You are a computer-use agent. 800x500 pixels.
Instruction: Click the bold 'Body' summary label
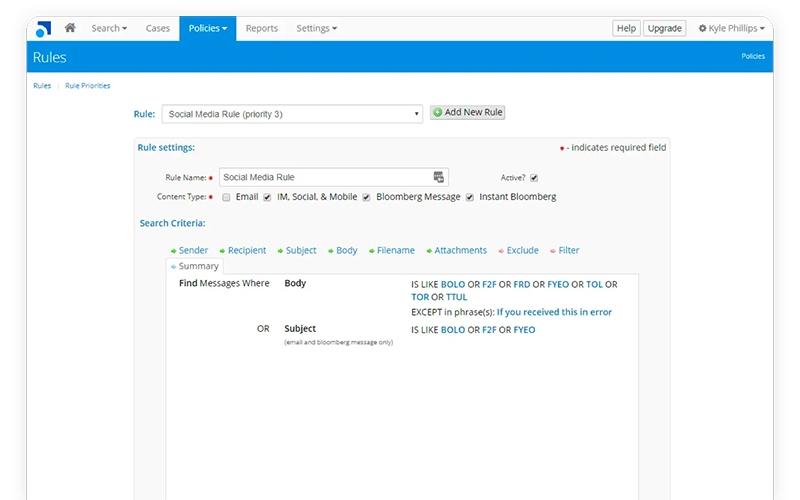point(295,283)
